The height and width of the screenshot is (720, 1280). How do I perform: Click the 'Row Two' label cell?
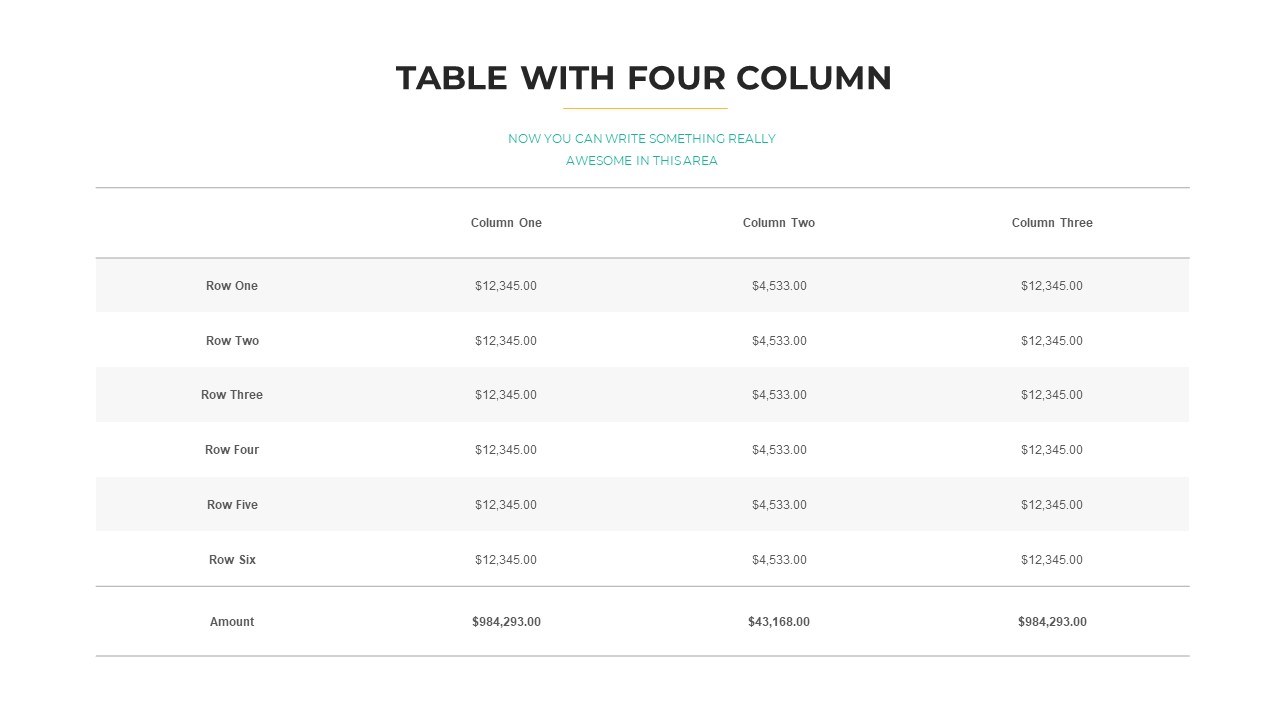pos(232,341)
